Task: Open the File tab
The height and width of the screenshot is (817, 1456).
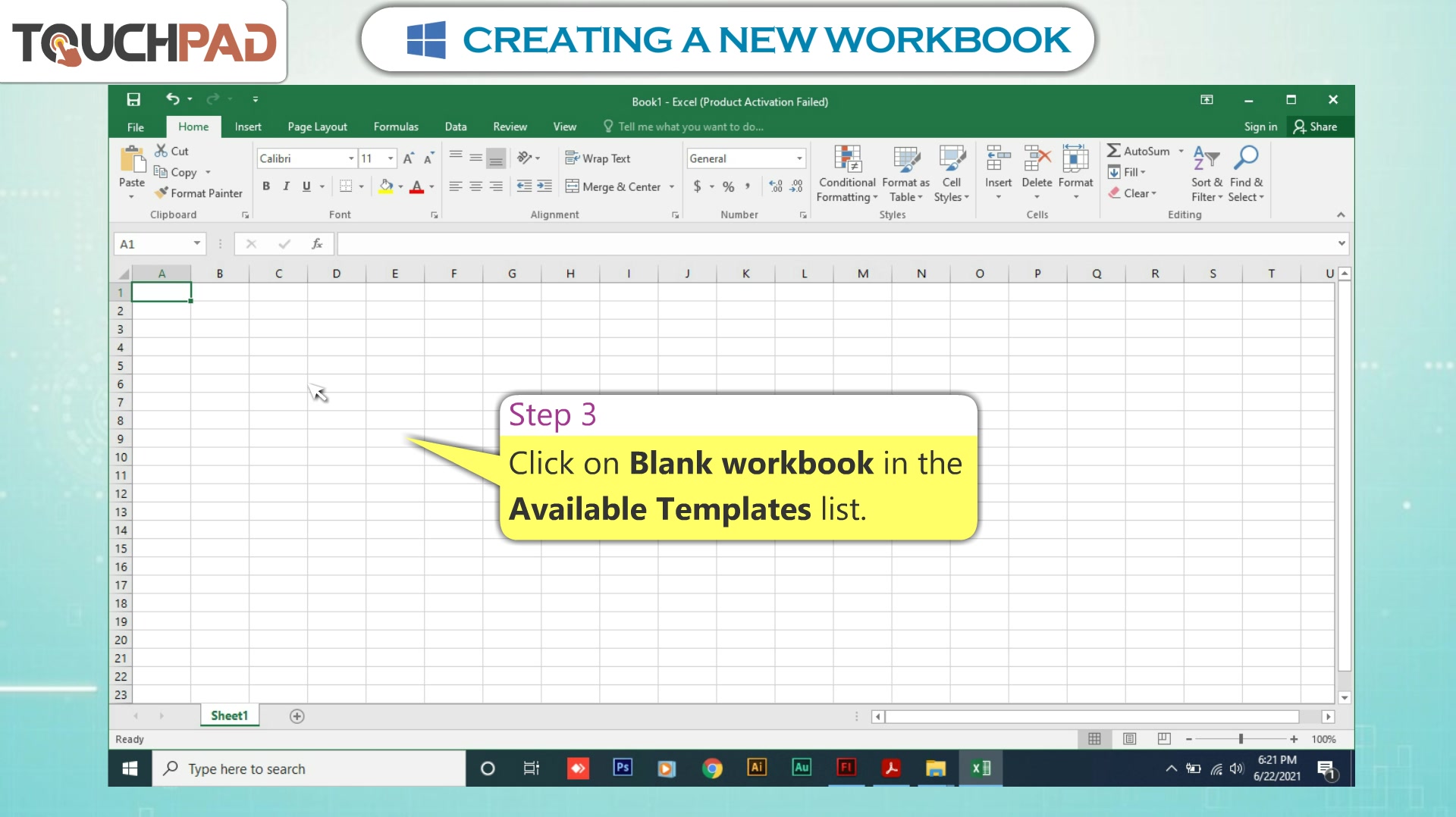Action: (136, 127)
